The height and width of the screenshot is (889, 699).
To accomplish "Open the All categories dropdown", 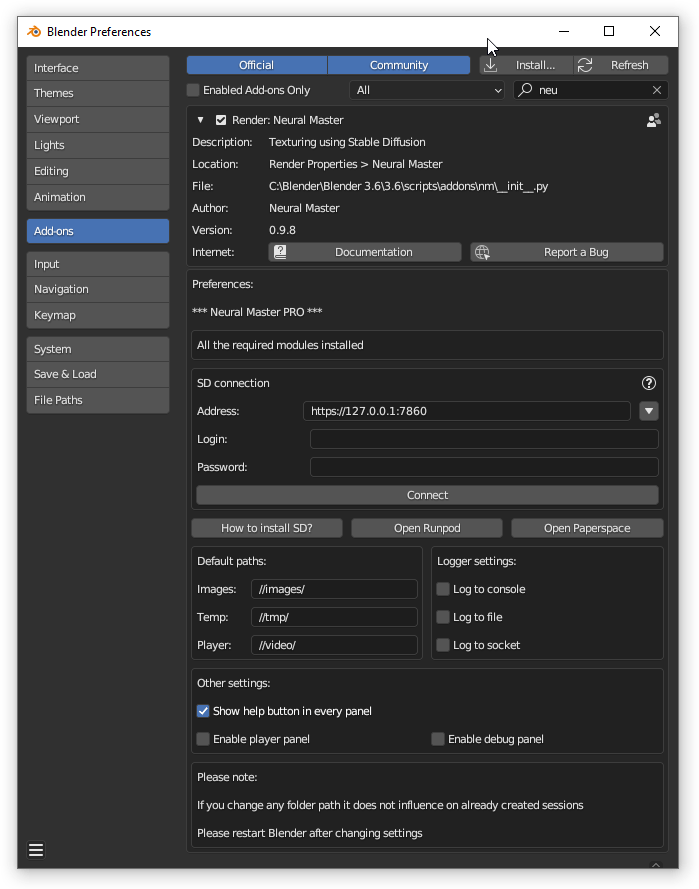I will [427, 90].
